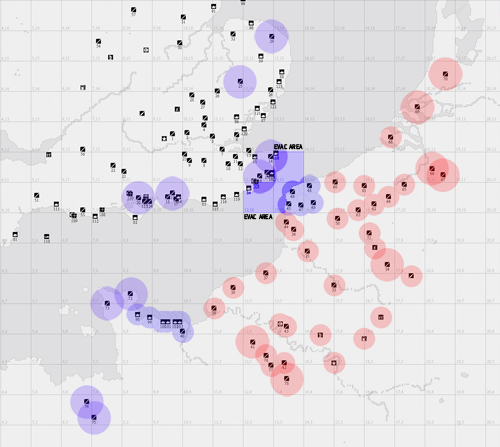500x447 pixels.
Task: Select ship marker 119 on the coastline
Action: 237,194
